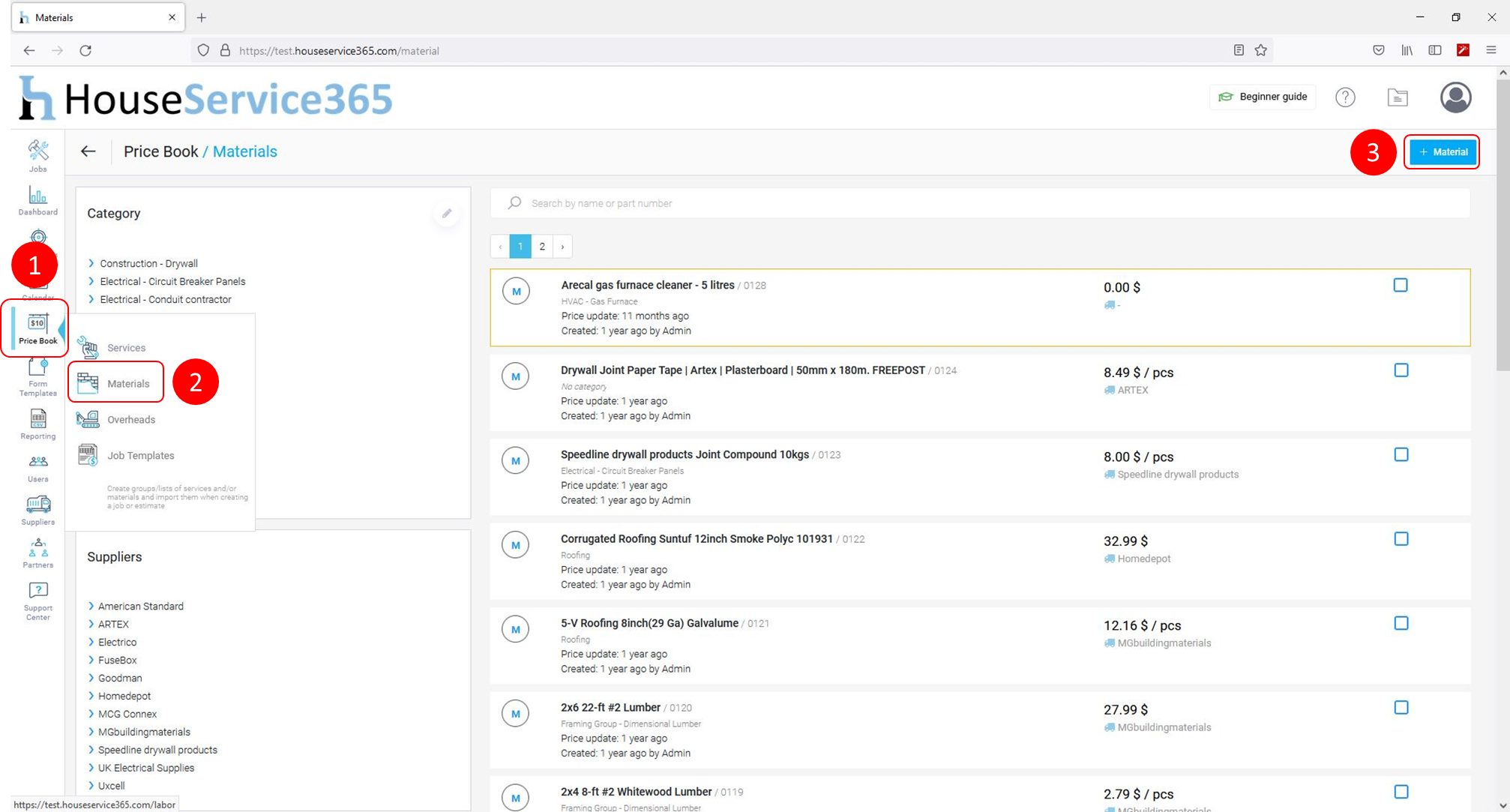The image size is (1510, 812).
Task: Click the Price Book breadcrumb
Action: coord(160,151)
